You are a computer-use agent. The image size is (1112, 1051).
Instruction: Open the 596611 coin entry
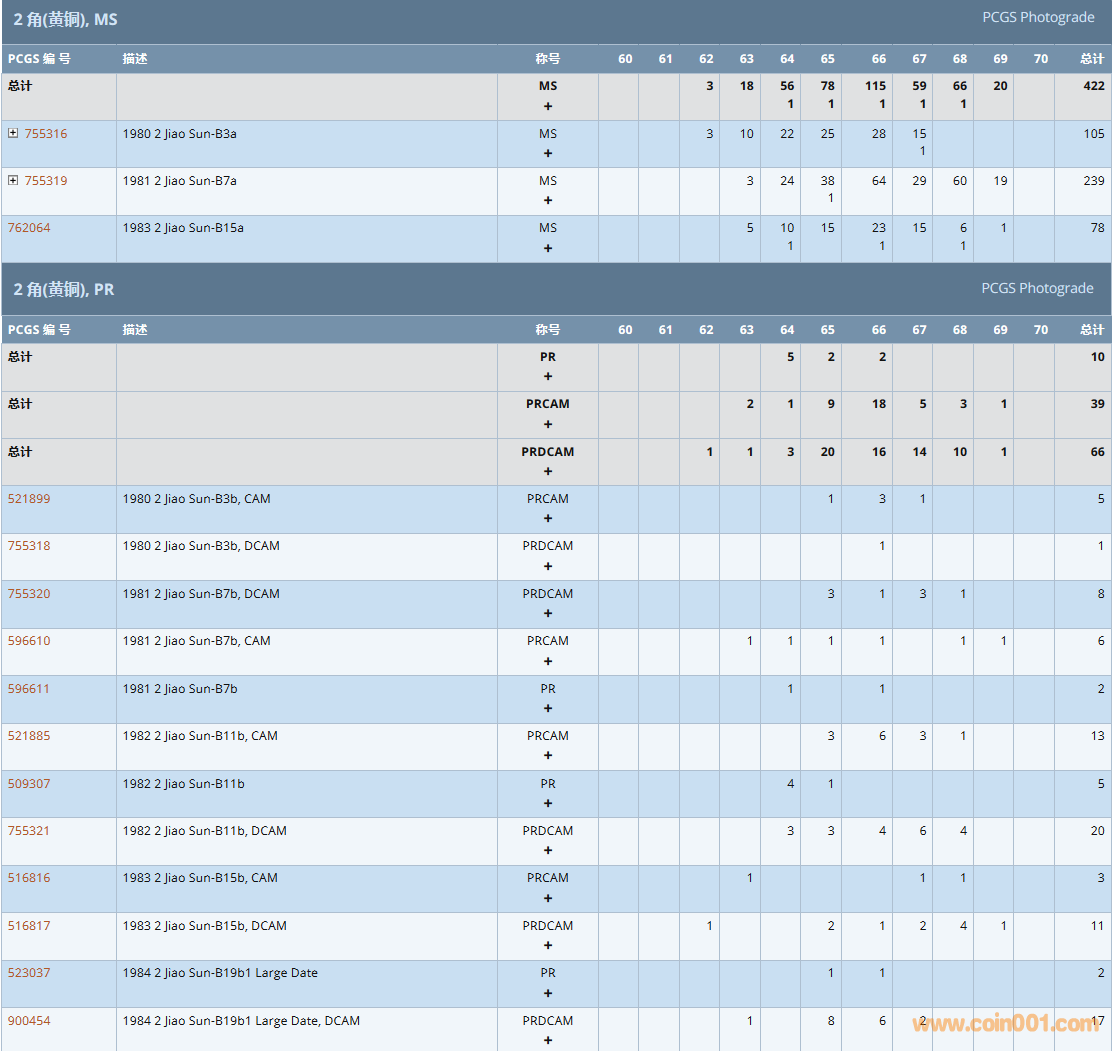[x=29, y=688]
